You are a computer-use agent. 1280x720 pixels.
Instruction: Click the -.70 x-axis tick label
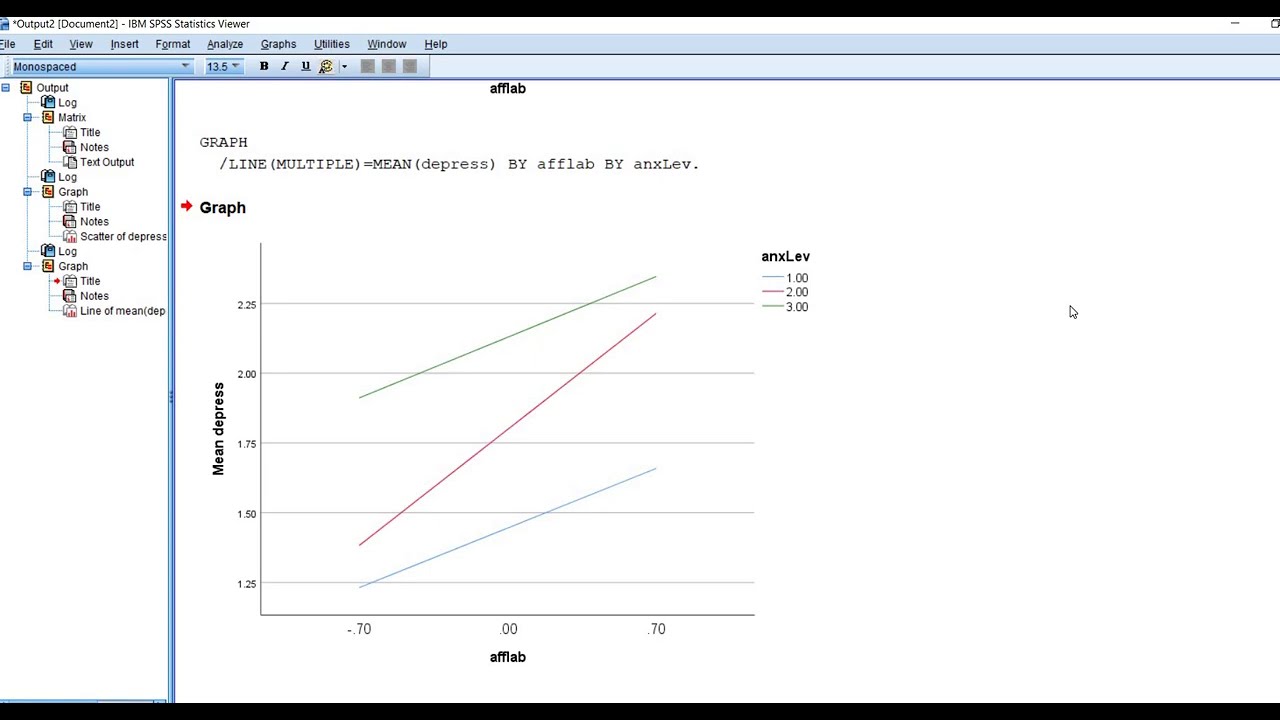point(359,629)
